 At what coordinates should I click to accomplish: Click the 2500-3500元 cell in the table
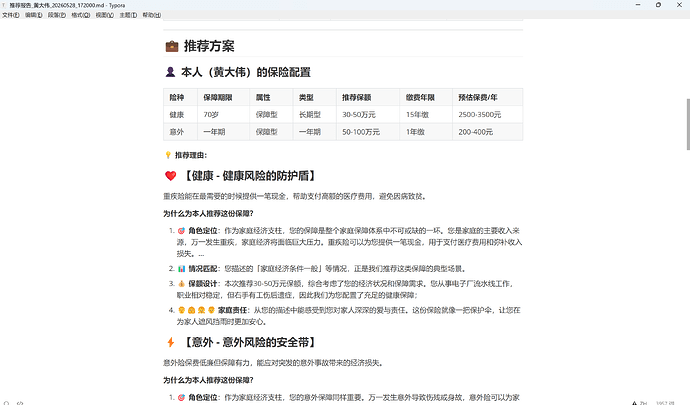488,114
